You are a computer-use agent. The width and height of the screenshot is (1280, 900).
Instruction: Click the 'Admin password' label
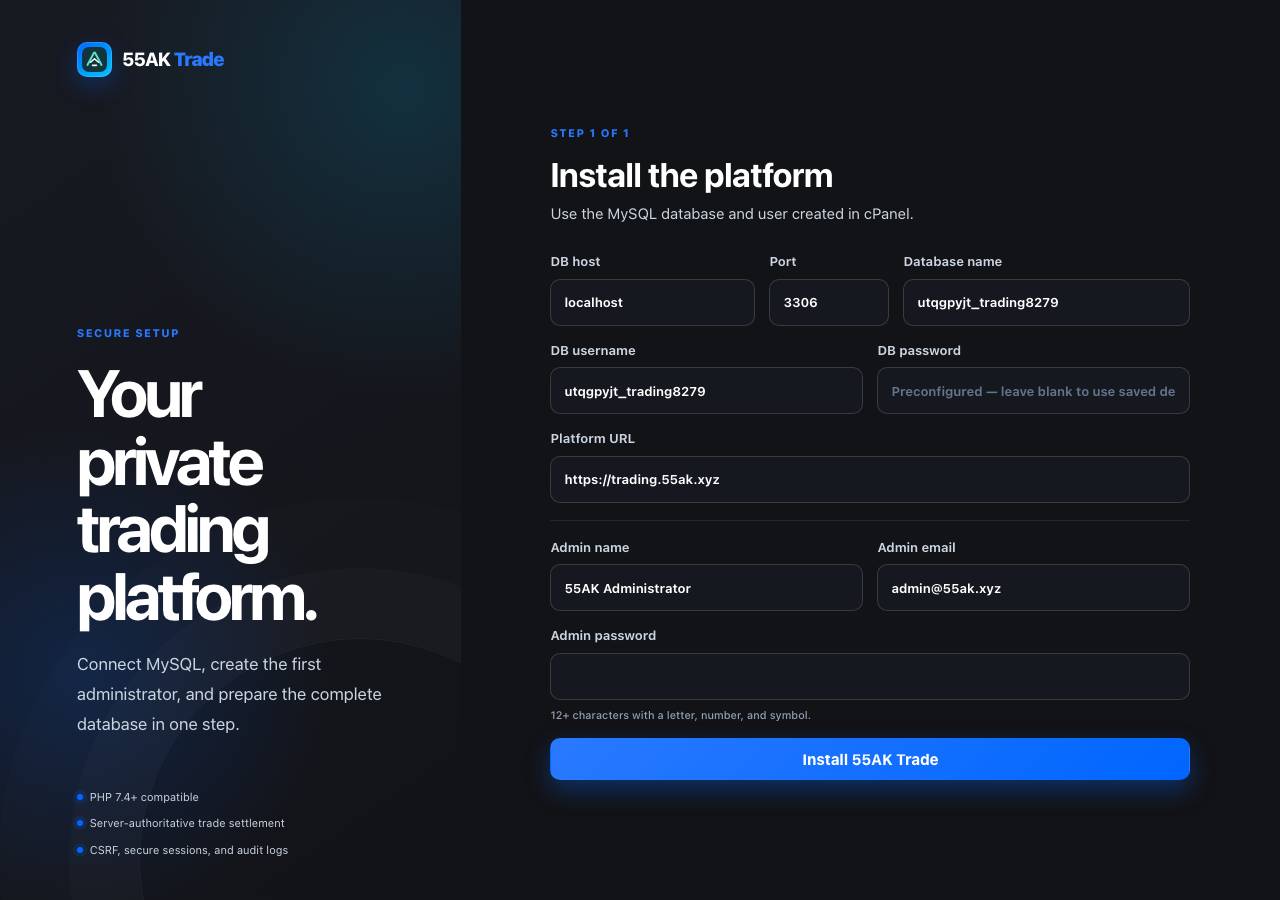(x=603, y=636)
